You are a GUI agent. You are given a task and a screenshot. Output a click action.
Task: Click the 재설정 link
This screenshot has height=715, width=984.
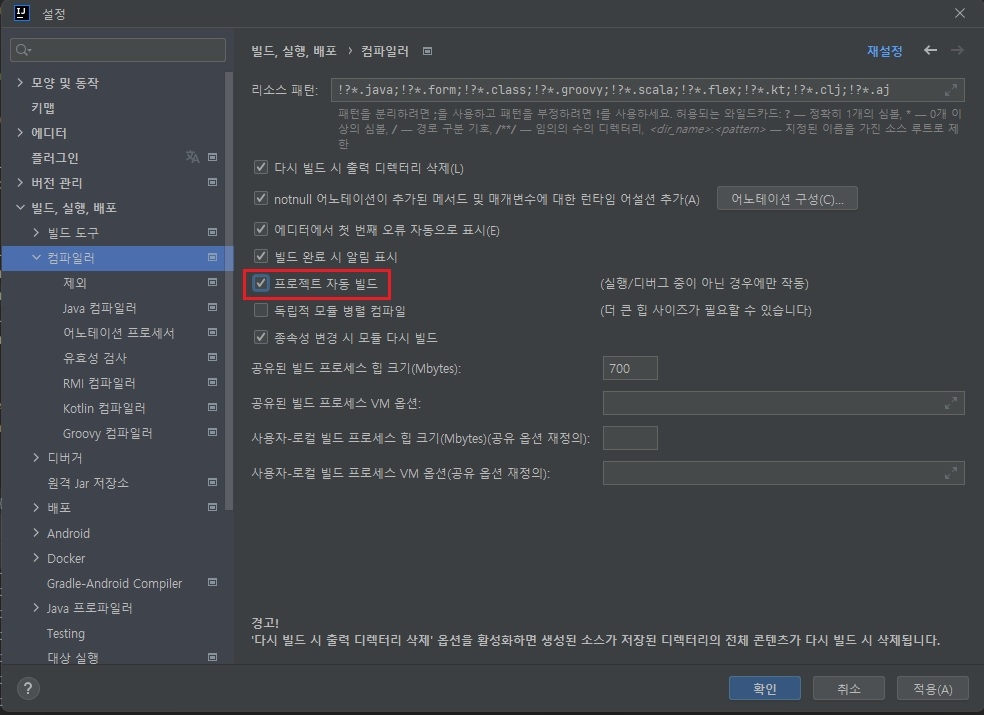(885, 51)
